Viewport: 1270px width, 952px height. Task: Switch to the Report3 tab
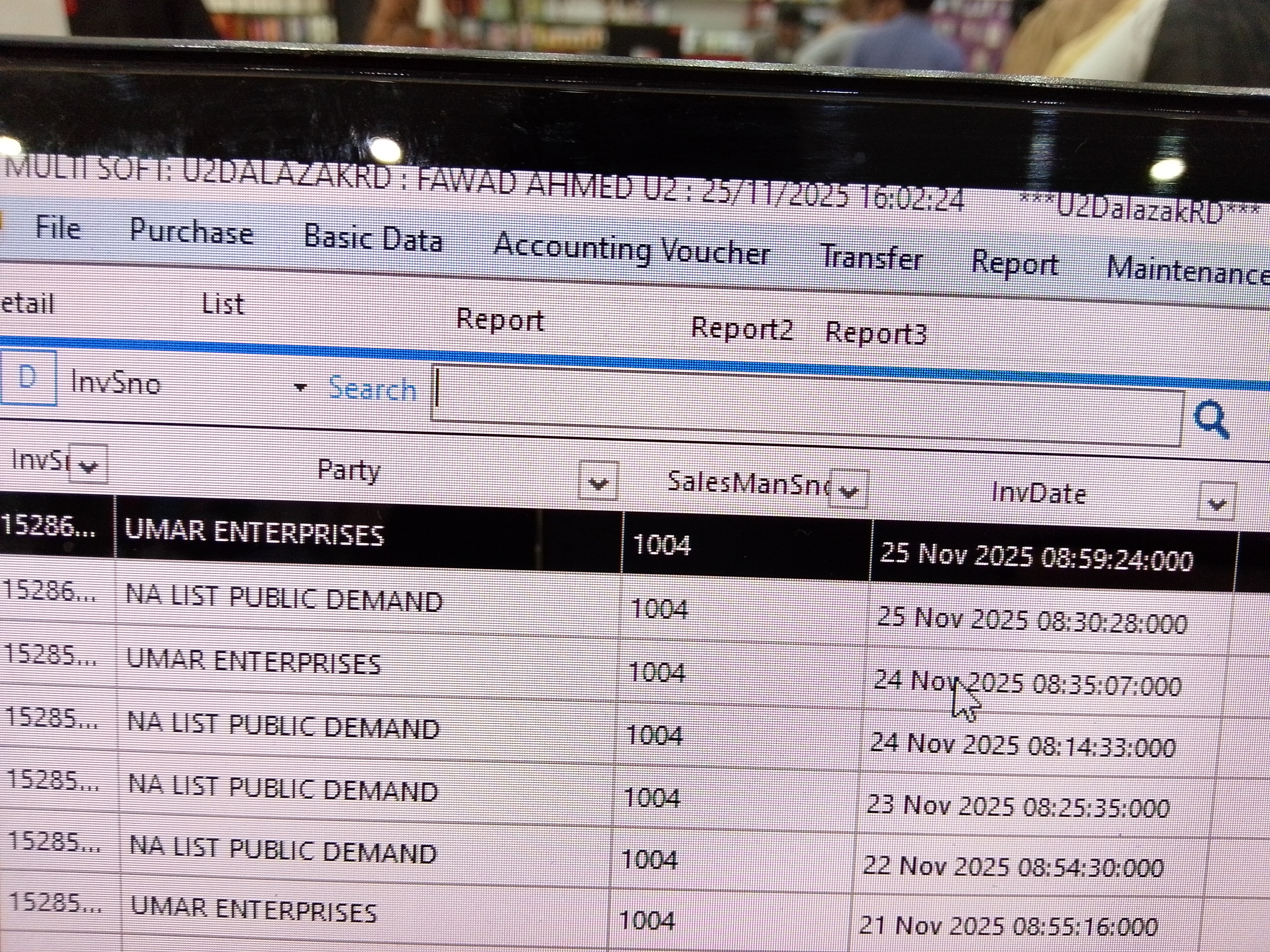[x=876, y=334]
